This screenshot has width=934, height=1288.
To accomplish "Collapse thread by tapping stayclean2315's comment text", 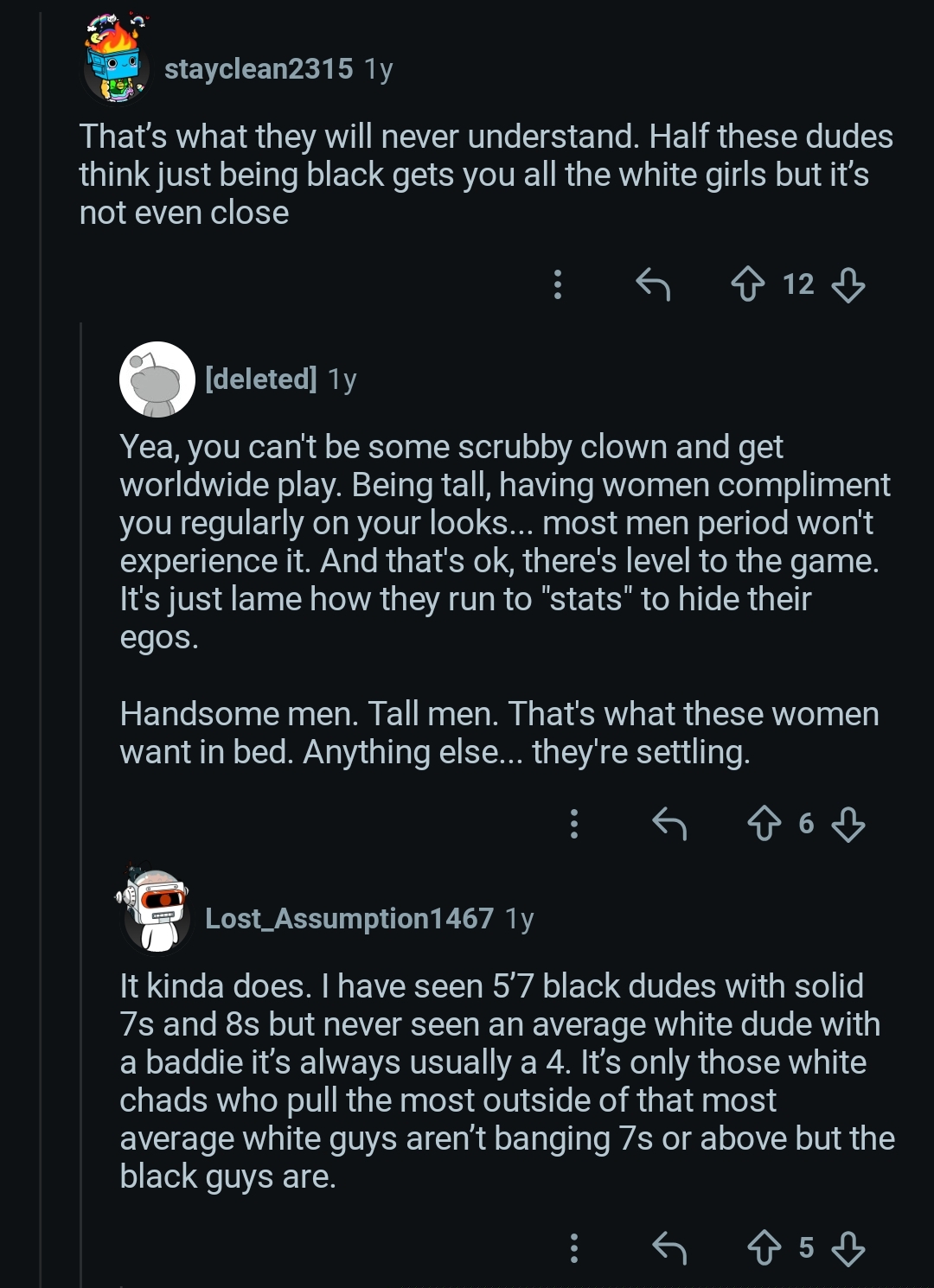I will 484,175.
